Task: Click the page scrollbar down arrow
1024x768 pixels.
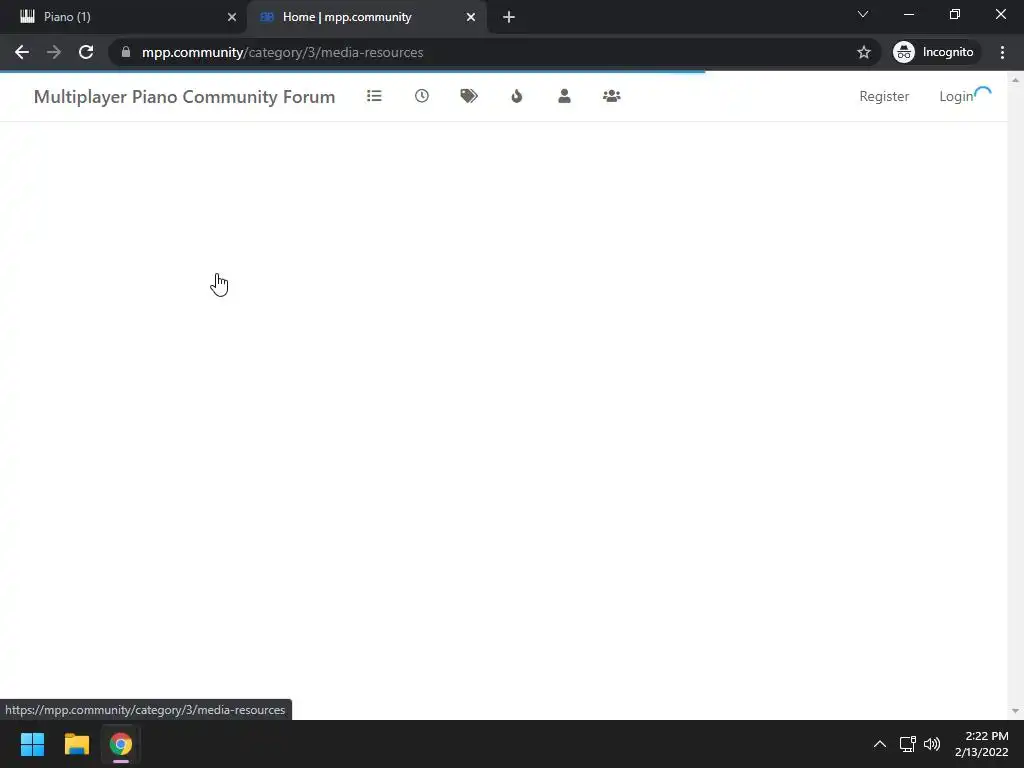Action: coord(1015,711)
